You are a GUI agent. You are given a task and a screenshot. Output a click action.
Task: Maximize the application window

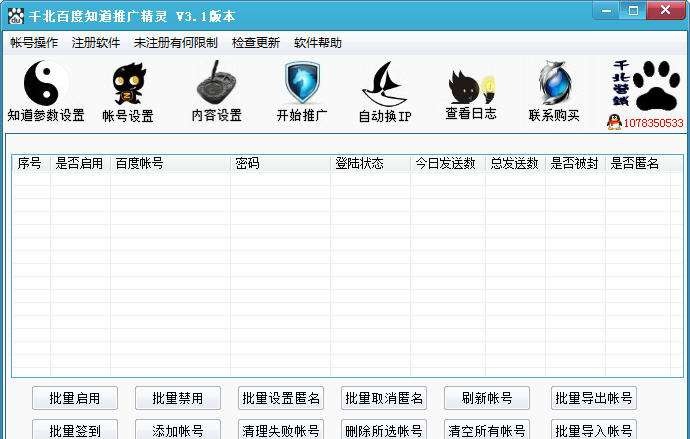coord(633,10)
